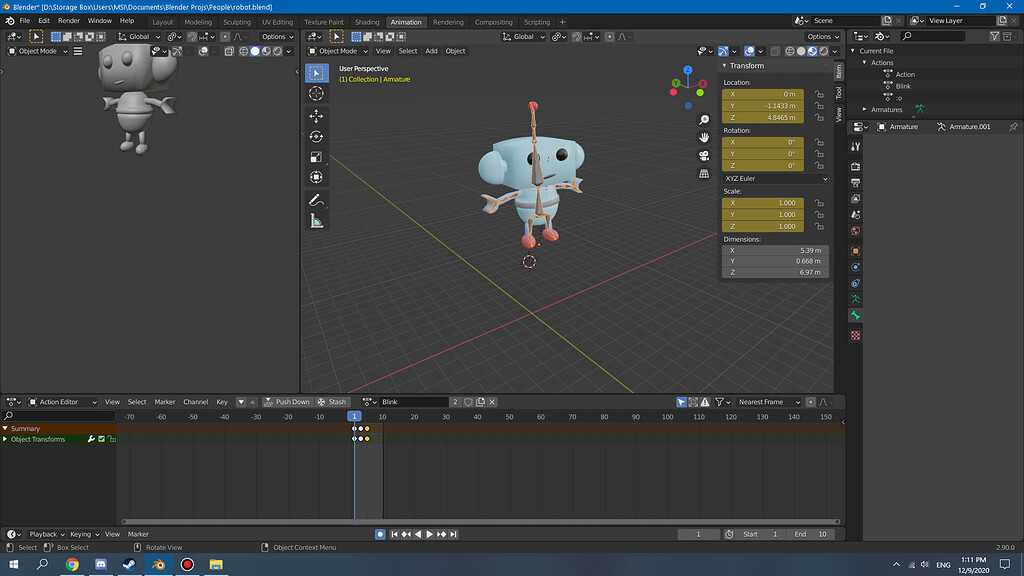Click the zoom view magnifier icon
Image resolution: width=1024 pixels, height=576 pixels.
tap(704, 120)
